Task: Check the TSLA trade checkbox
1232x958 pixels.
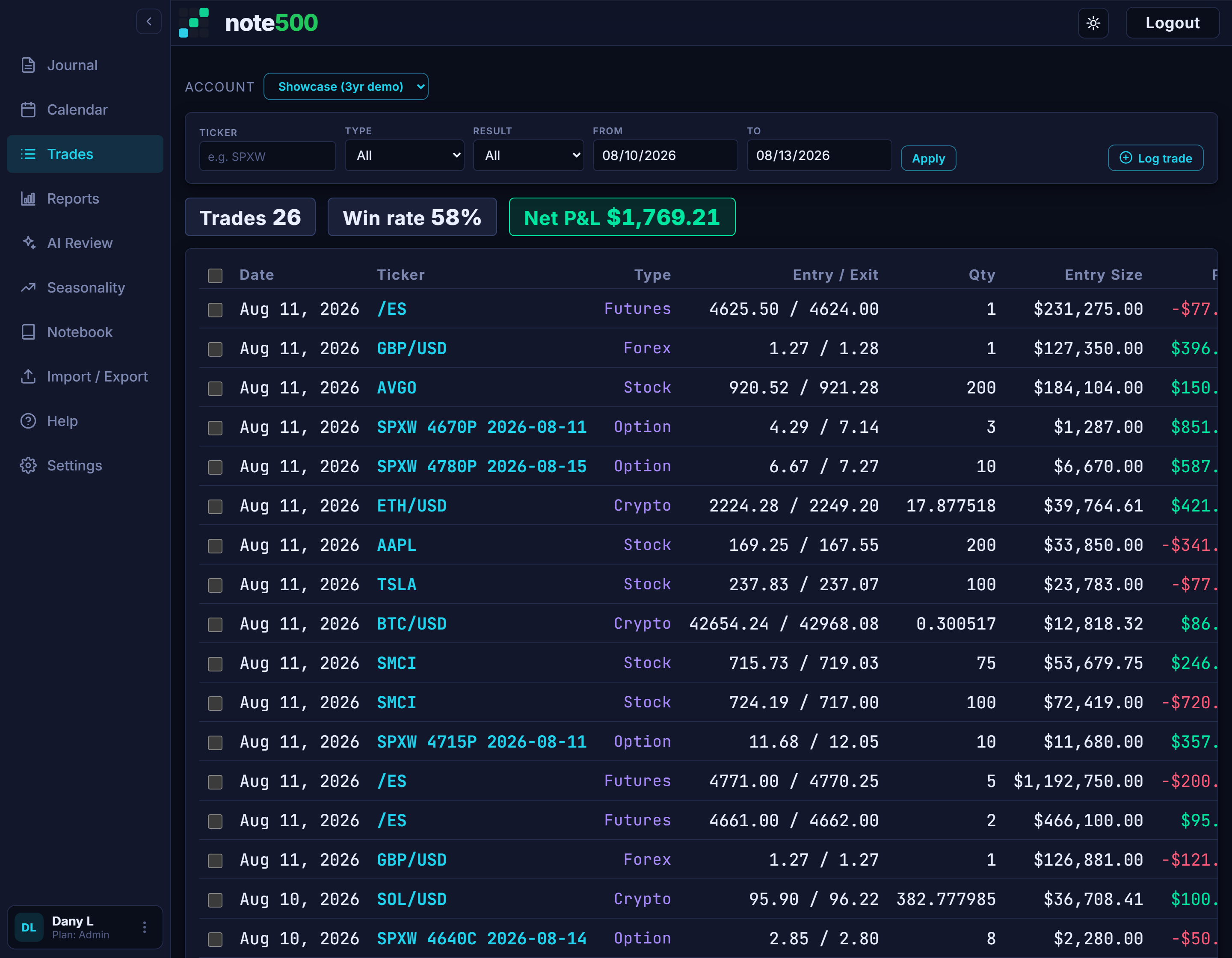Action: pos(215,585)
